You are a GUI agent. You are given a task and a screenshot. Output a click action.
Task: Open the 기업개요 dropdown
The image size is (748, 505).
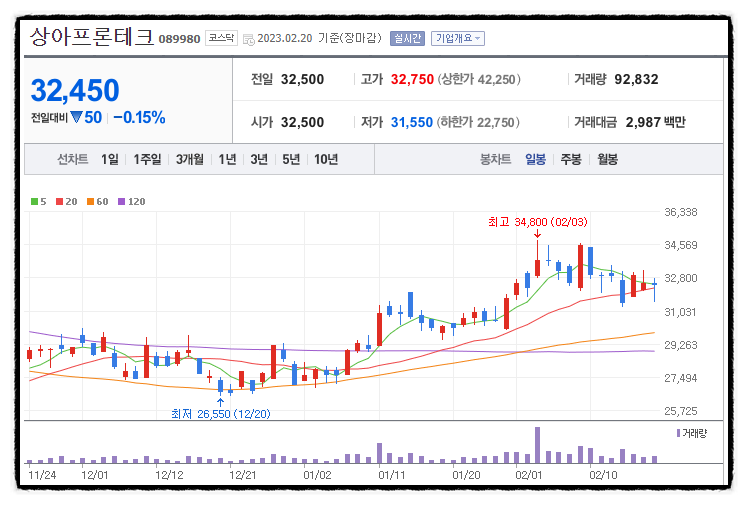click(x=458, y=38)
